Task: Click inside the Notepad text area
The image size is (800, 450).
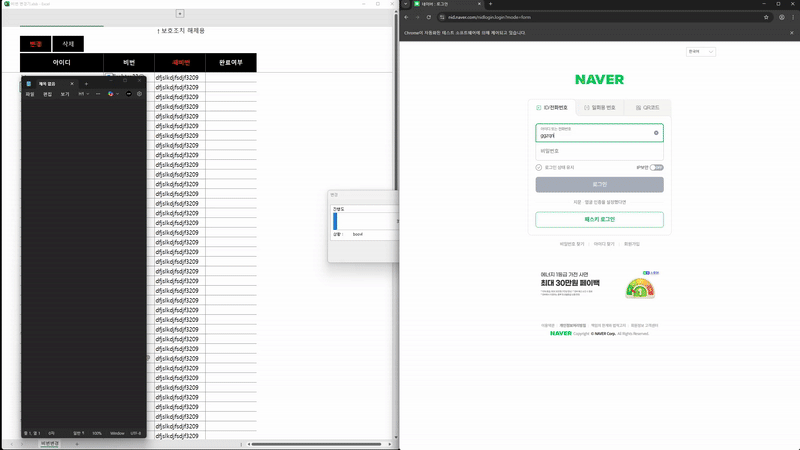Action: (84, 264)
